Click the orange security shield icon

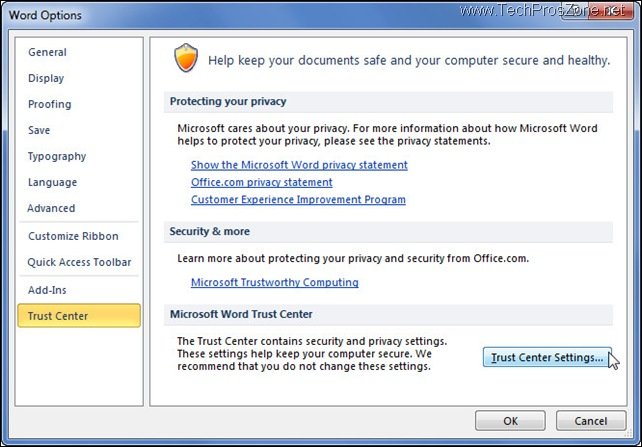184,59
